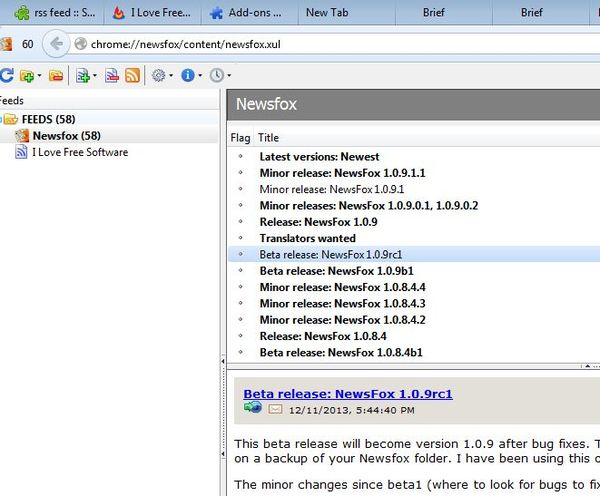Screen dimensions: 600x496
Task: Click the add new feed icon
Action: (x=84, y=75)
